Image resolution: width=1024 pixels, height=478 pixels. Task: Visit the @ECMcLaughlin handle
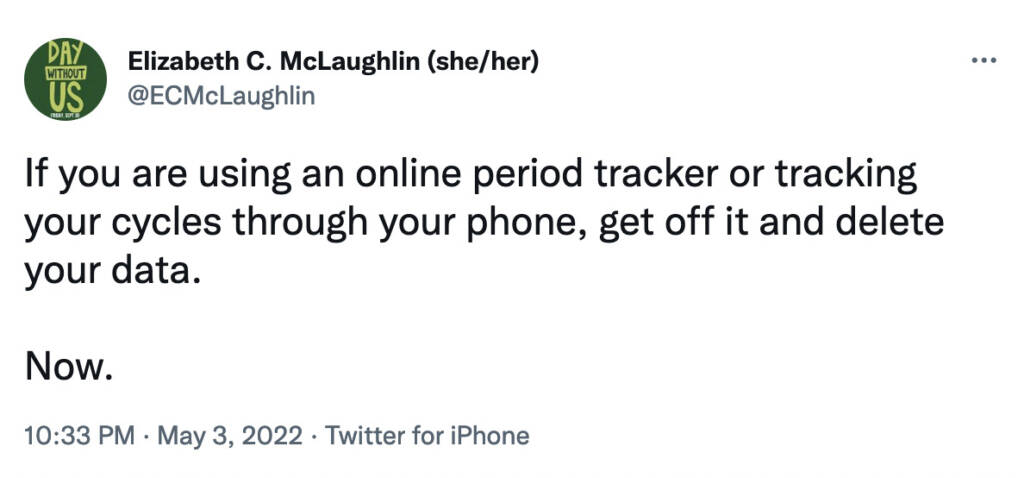[221, 96]
